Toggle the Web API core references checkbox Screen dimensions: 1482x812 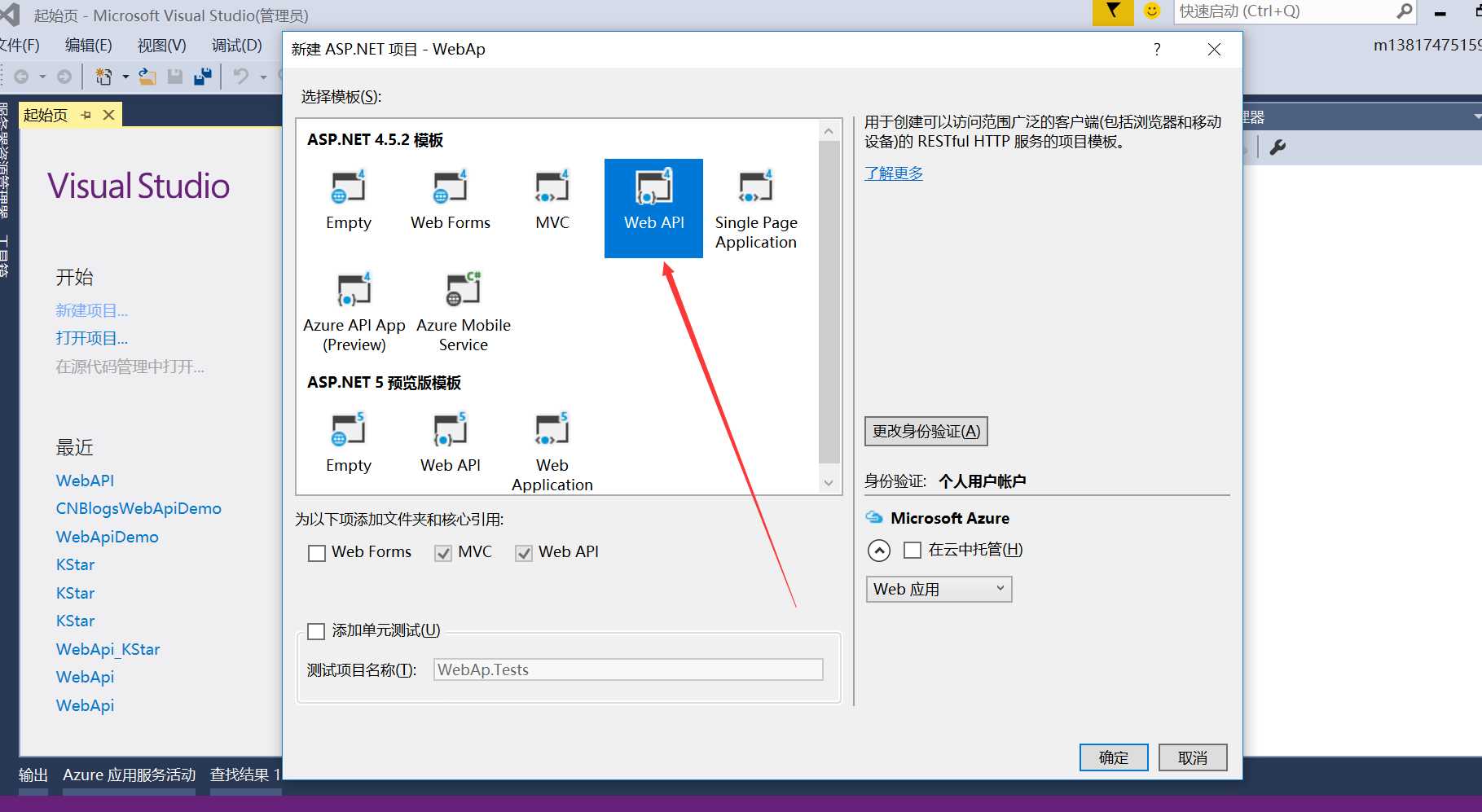[524, 553]
